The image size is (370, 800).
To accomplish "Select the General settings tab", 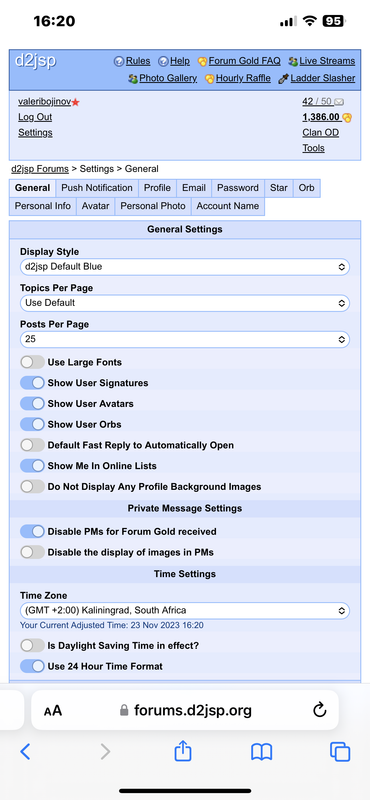I will tap(32, 188).
